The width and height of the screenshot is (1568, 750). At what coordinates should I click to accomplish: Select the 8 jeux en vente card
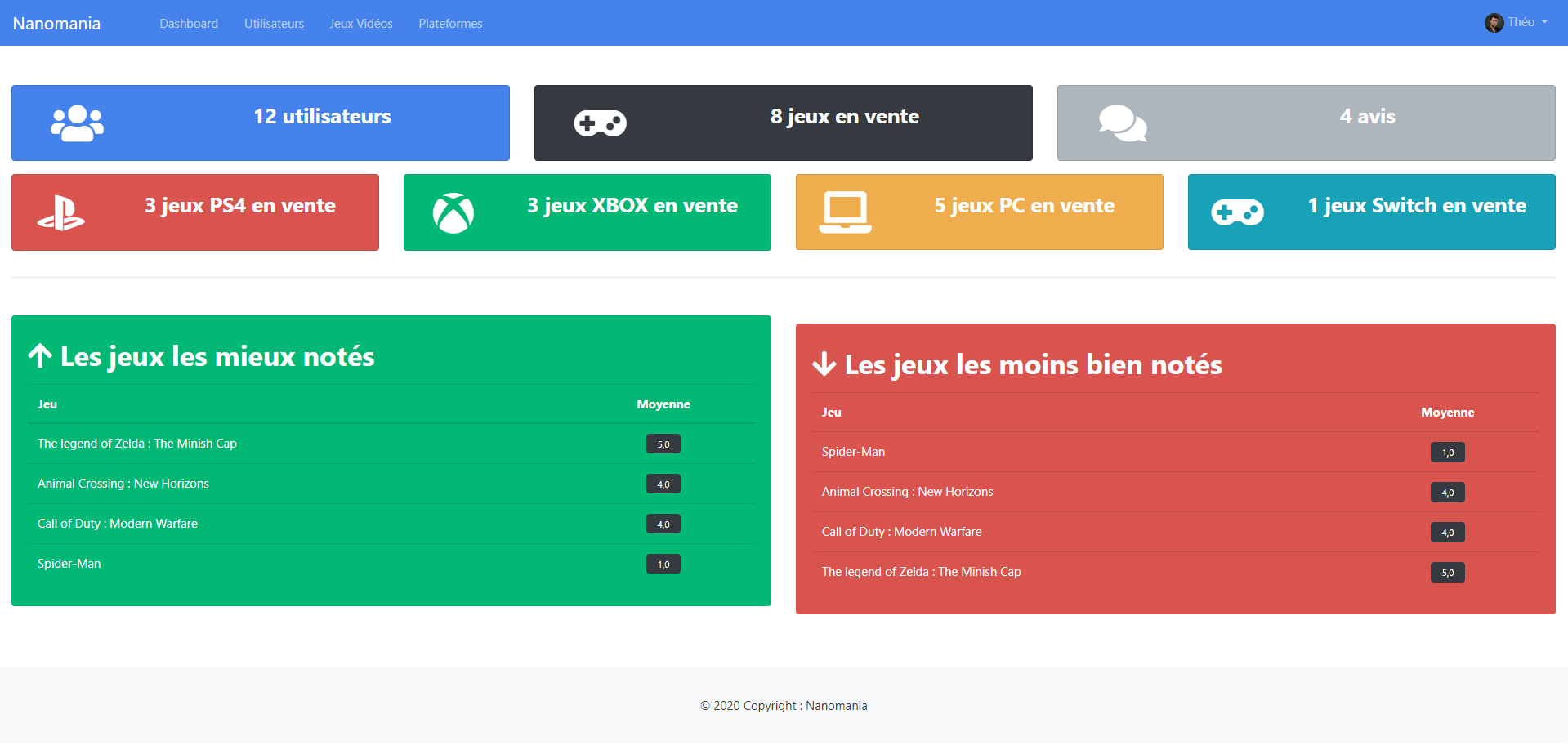click(x=784, y=123)
